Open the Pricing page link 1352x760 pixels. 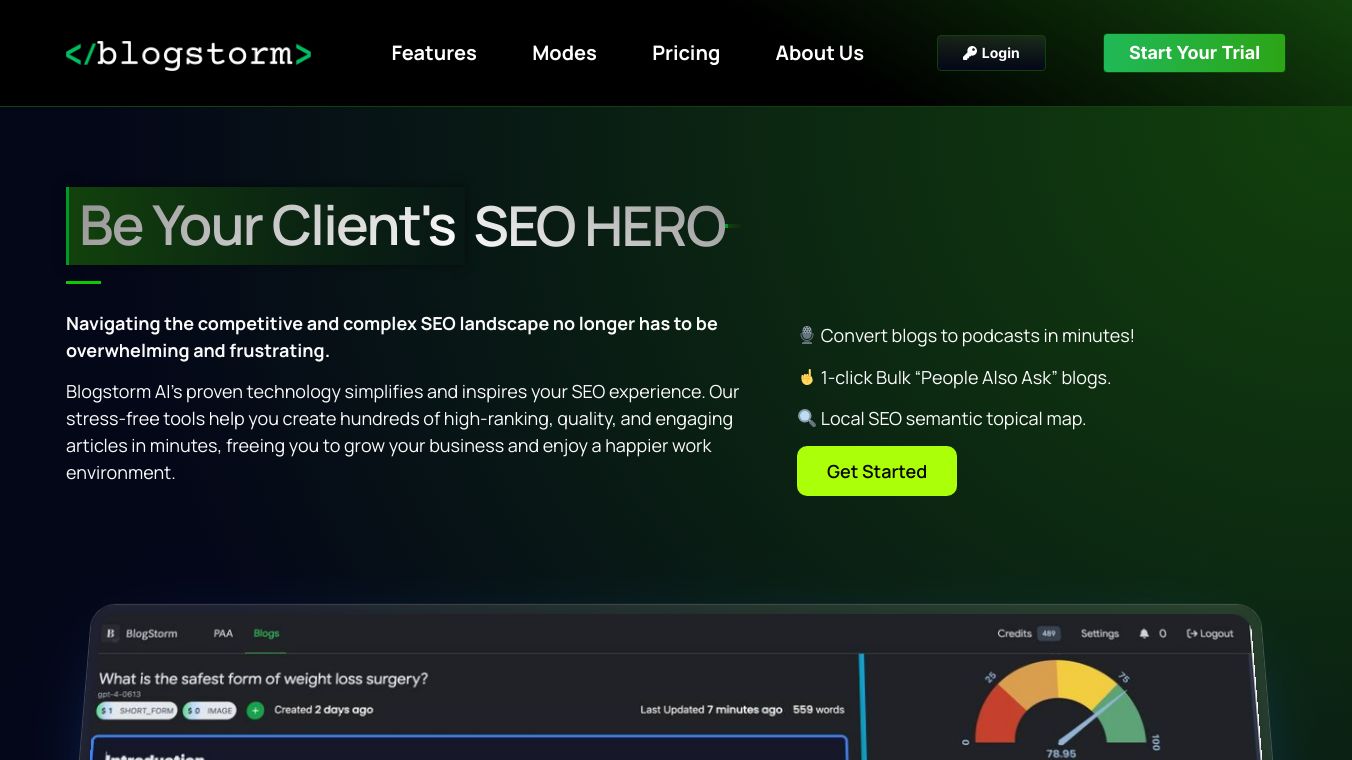click(x=686, y=53)
